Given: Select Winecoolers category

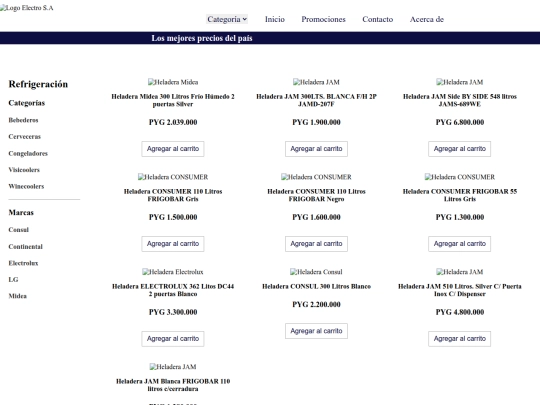Looking at the screenshot, I should [26, 186].
